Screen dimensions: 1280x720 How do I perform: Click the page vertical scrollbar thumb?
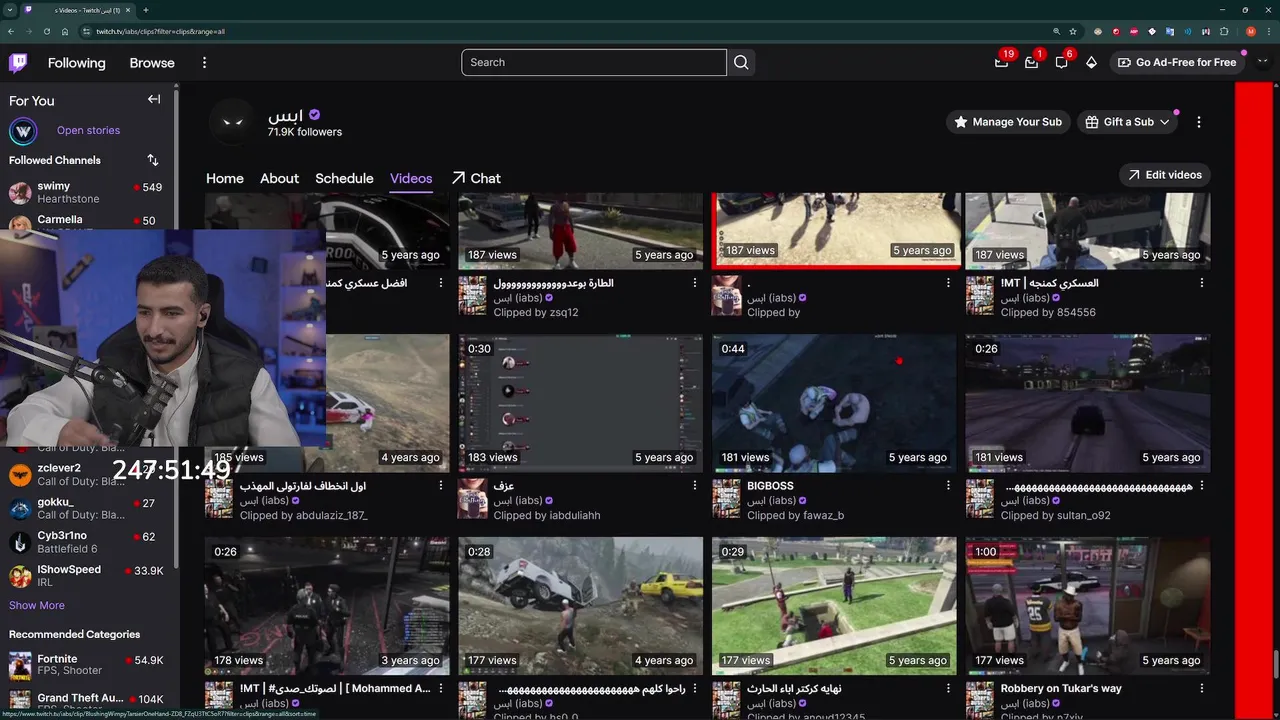coord(1275,663)
